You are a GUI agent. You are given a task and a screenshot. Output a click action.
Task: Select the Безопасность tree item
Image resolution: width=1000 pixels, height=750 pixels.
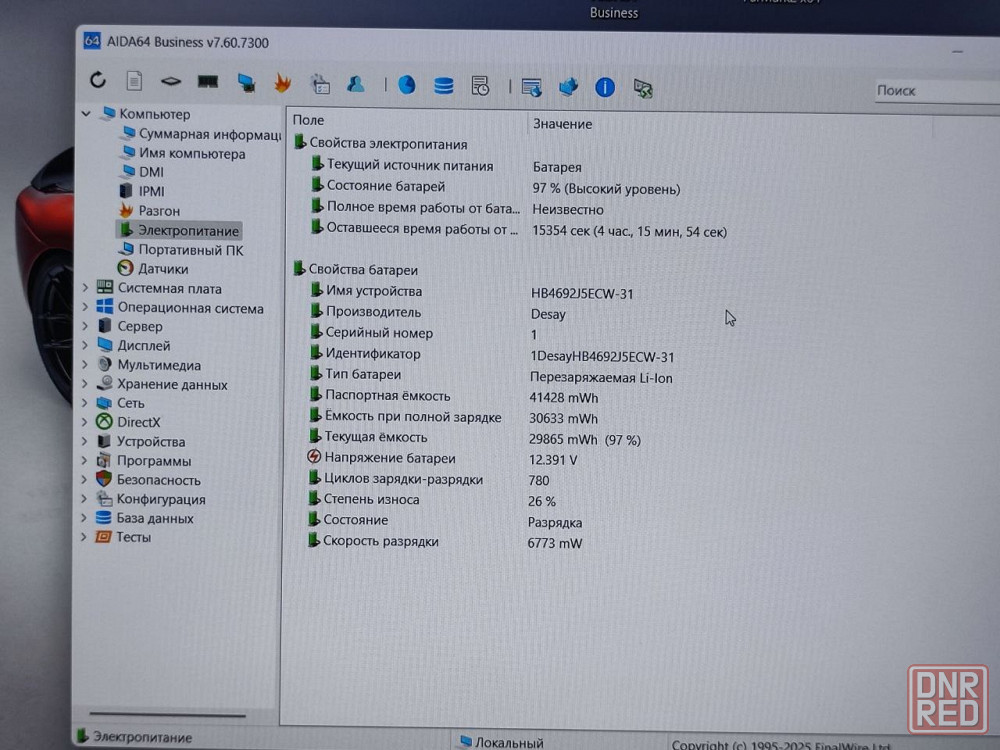tap(148, 480)
